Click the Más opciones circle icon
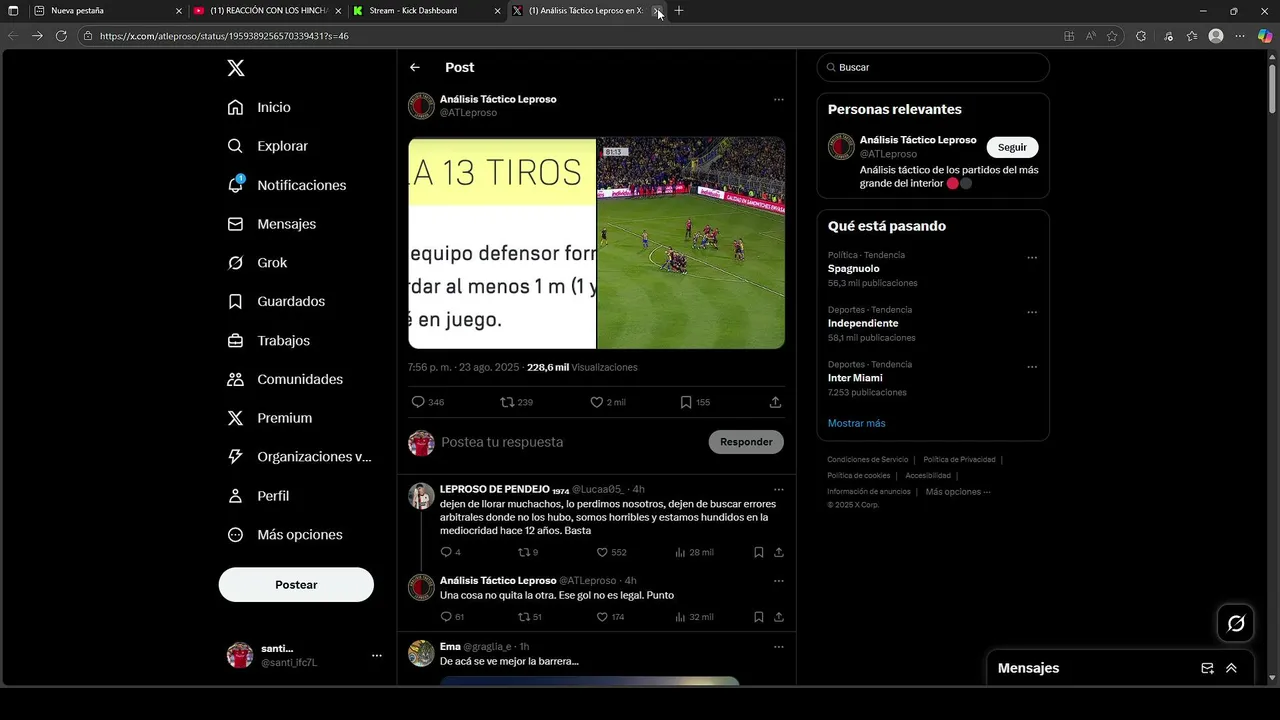Viewport: 1280px width, 720px height. 236,535
